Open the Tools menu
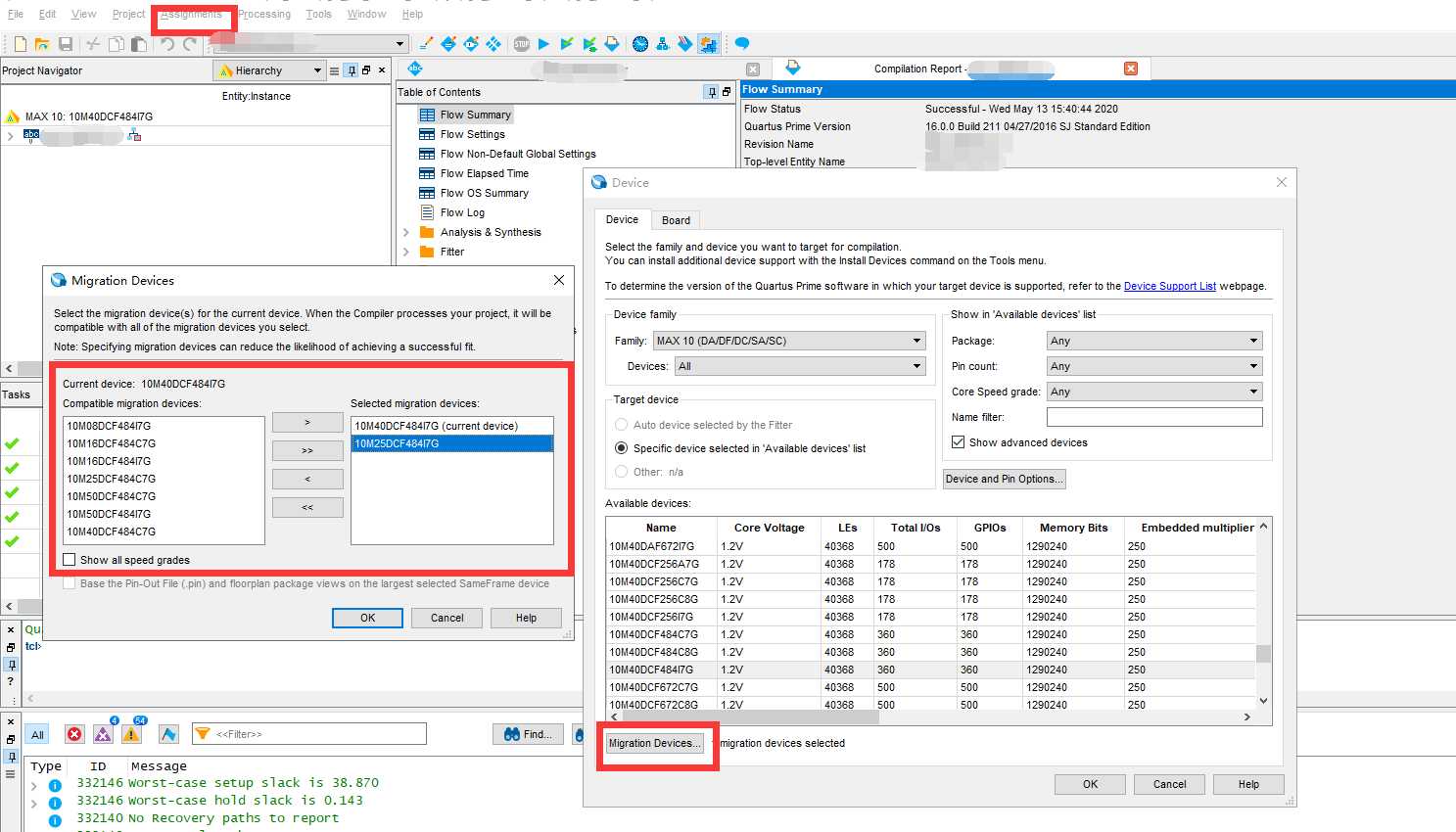Image resolution: width=1456 pixels, height=832 pixels. click(x=318, y=14)
